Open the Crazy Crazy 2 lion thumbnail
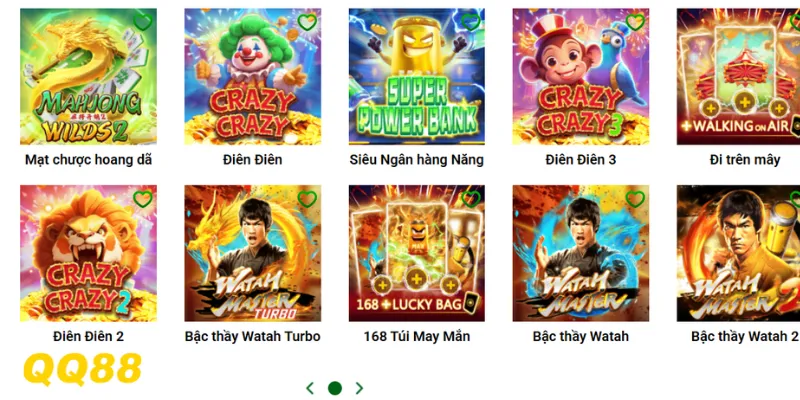The height and width of the screenshot is (400, 800). pyautogui.click(x=88, y=253)
